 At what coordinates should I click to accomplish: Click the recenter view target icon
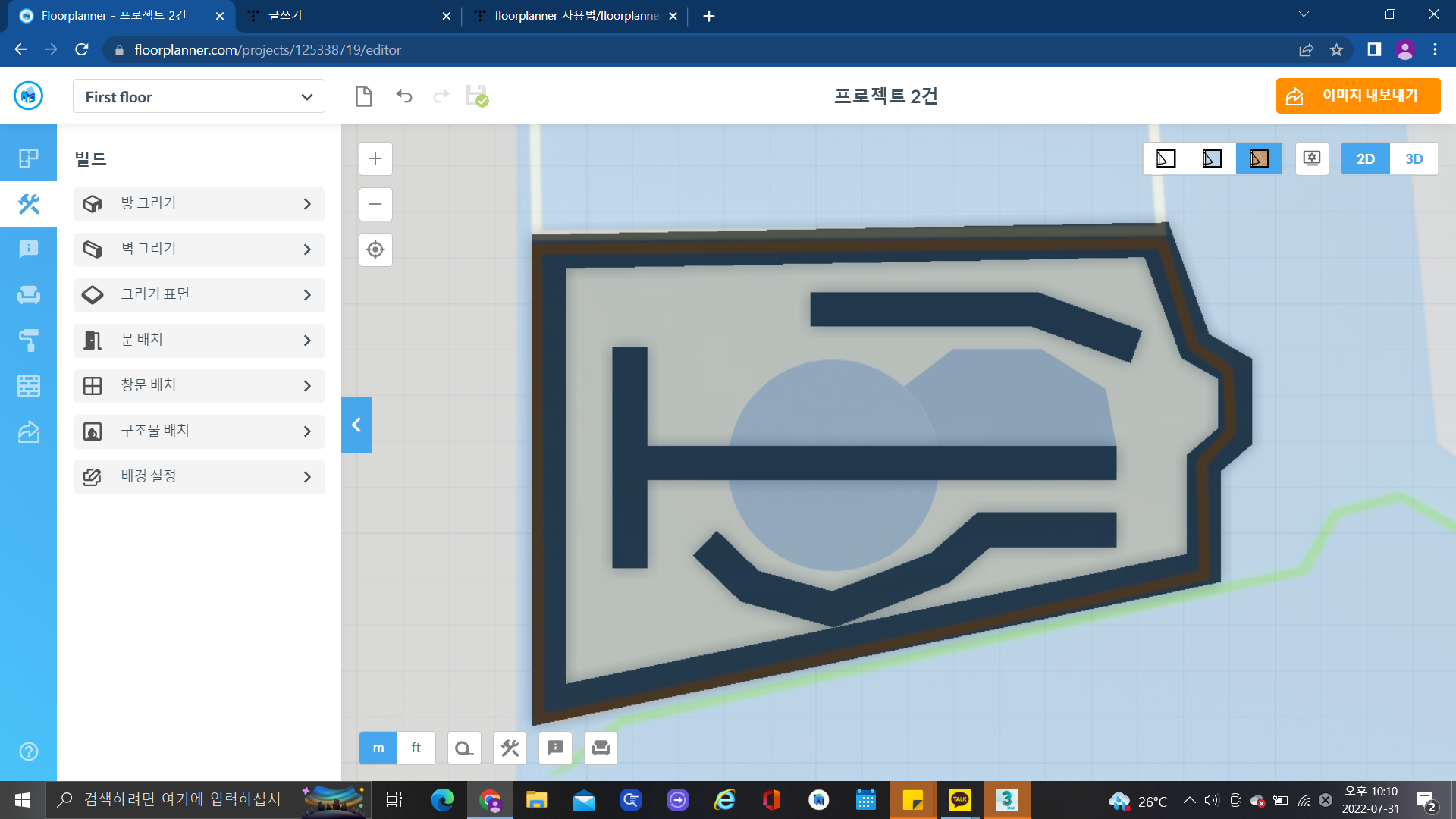tap(375, 249)
